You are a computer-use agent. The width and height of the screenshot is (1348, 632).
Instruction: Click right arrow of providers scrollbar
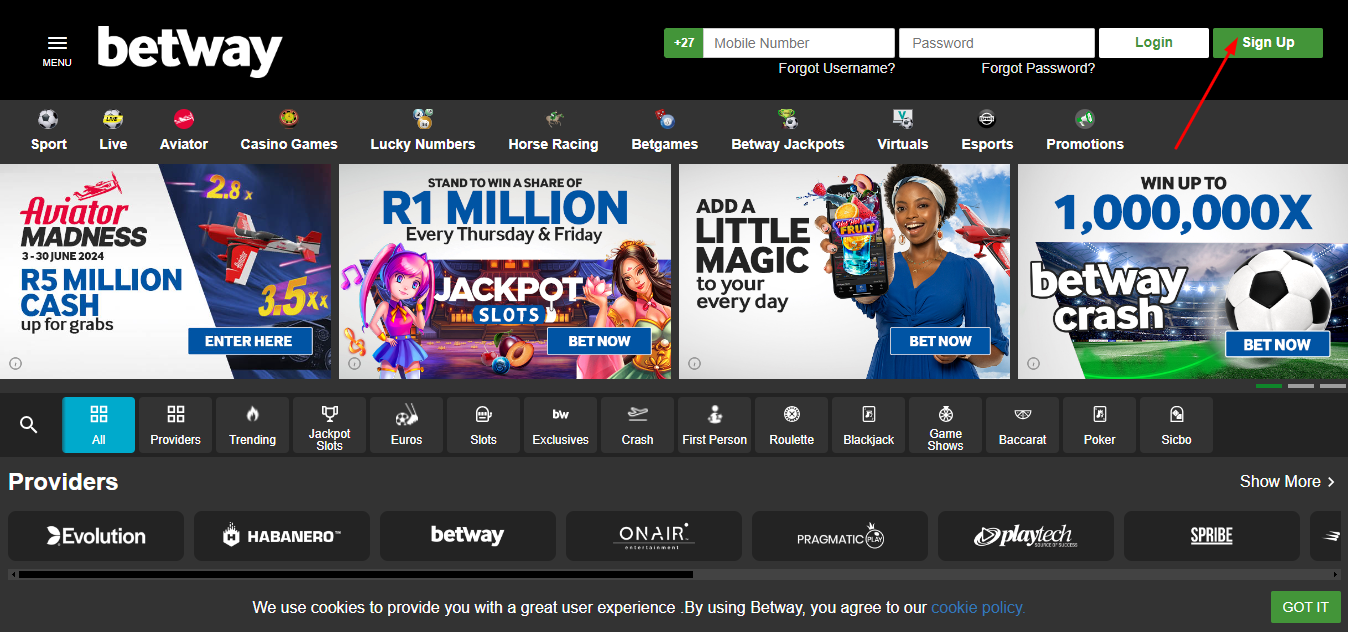(x=1337, y=575)
